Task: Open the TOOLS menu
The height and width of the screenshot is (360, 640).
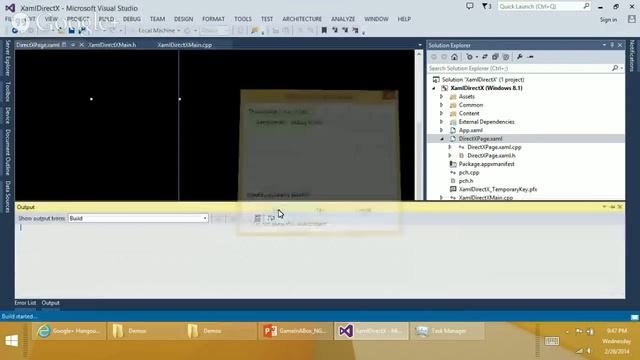Action: click(243, 19)
